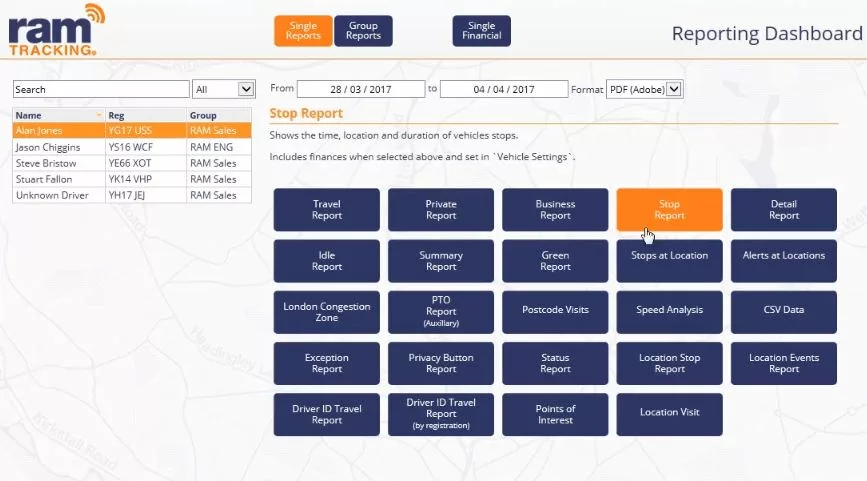The height and width of the screenshot is (481, 867).
Task: Choose the Speed Analysis report
Action: pos(670,312)
